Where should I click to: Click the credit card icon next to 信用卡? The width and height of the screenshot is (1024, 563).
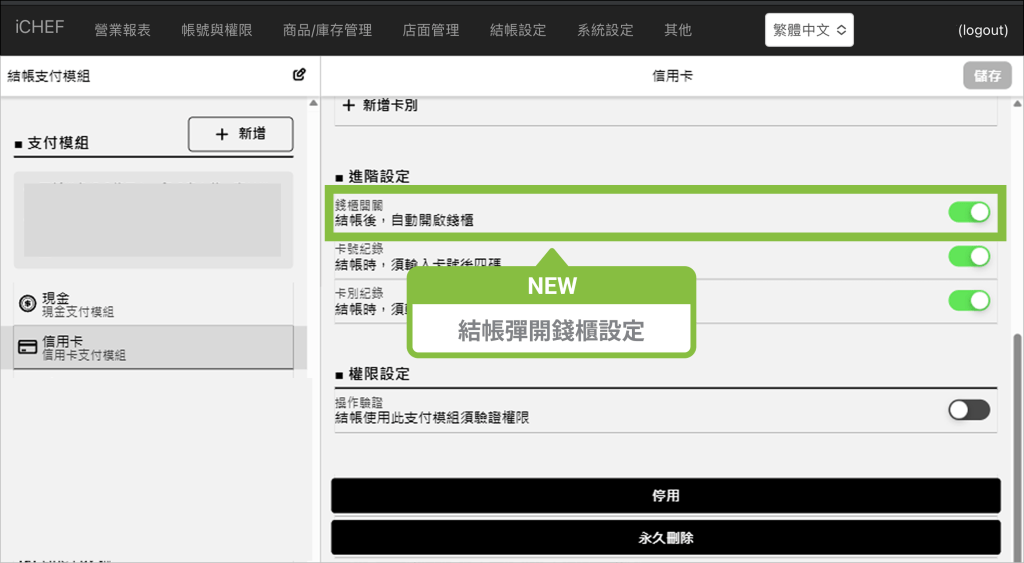[28, 348]
